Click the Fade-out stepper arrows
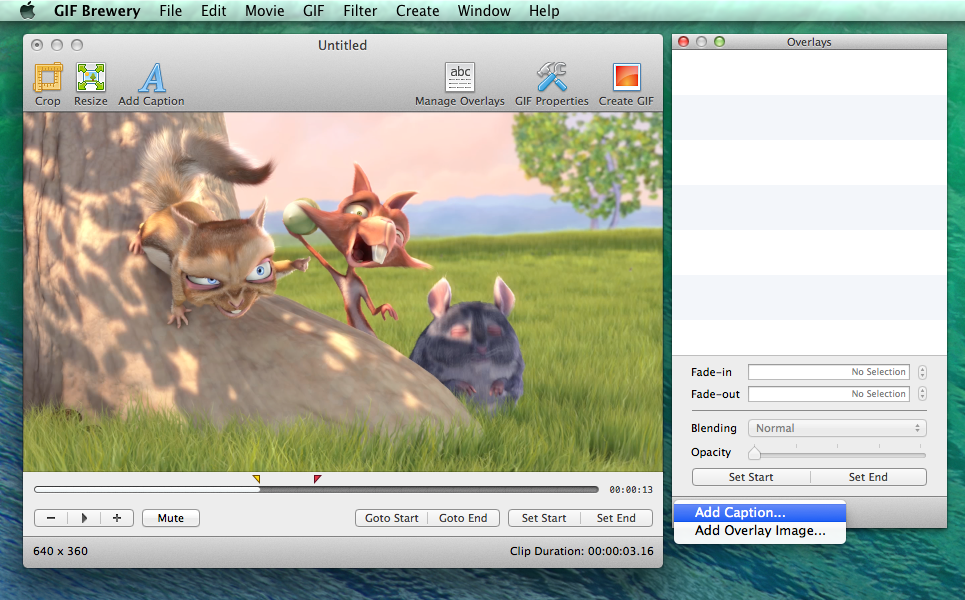Viewport: 965px width, 600px height. pos(922,394)
